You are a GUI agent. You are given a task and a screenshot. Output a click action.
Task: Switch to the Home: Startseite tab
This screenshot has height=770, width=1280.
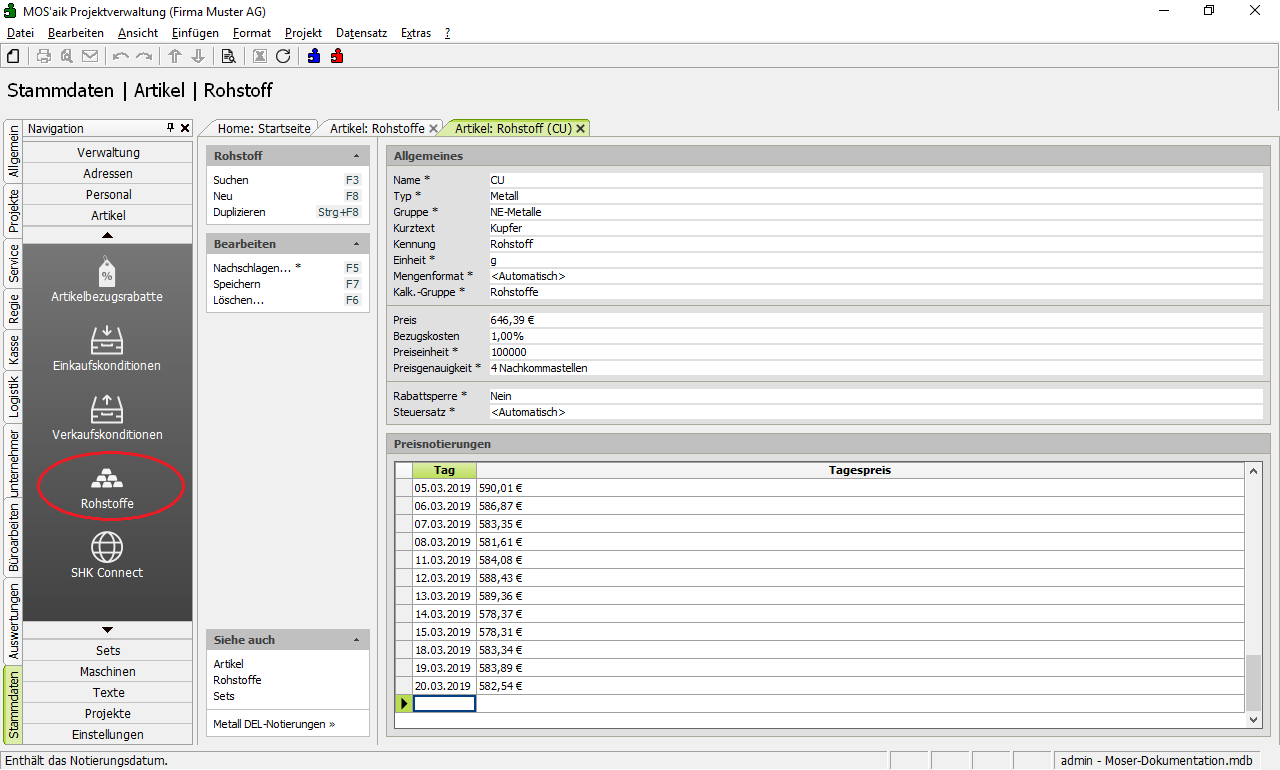[x=264, y=129]
